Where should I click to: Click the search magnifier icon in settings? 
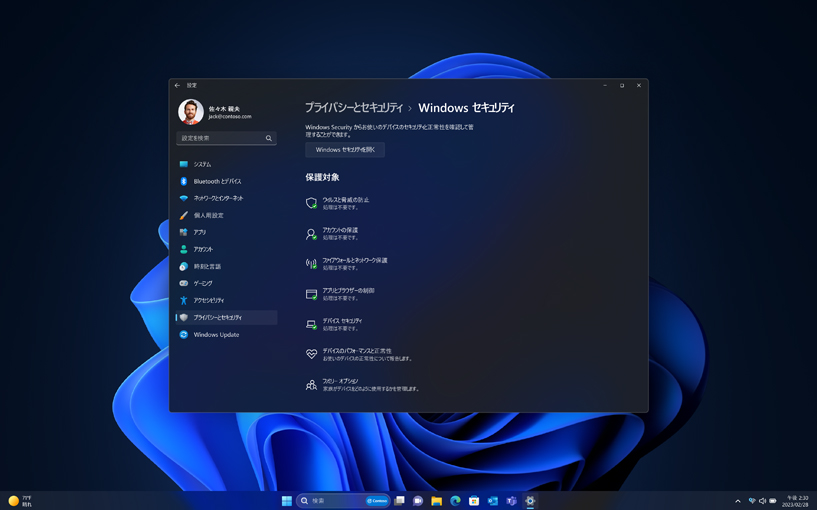point(269,138)
